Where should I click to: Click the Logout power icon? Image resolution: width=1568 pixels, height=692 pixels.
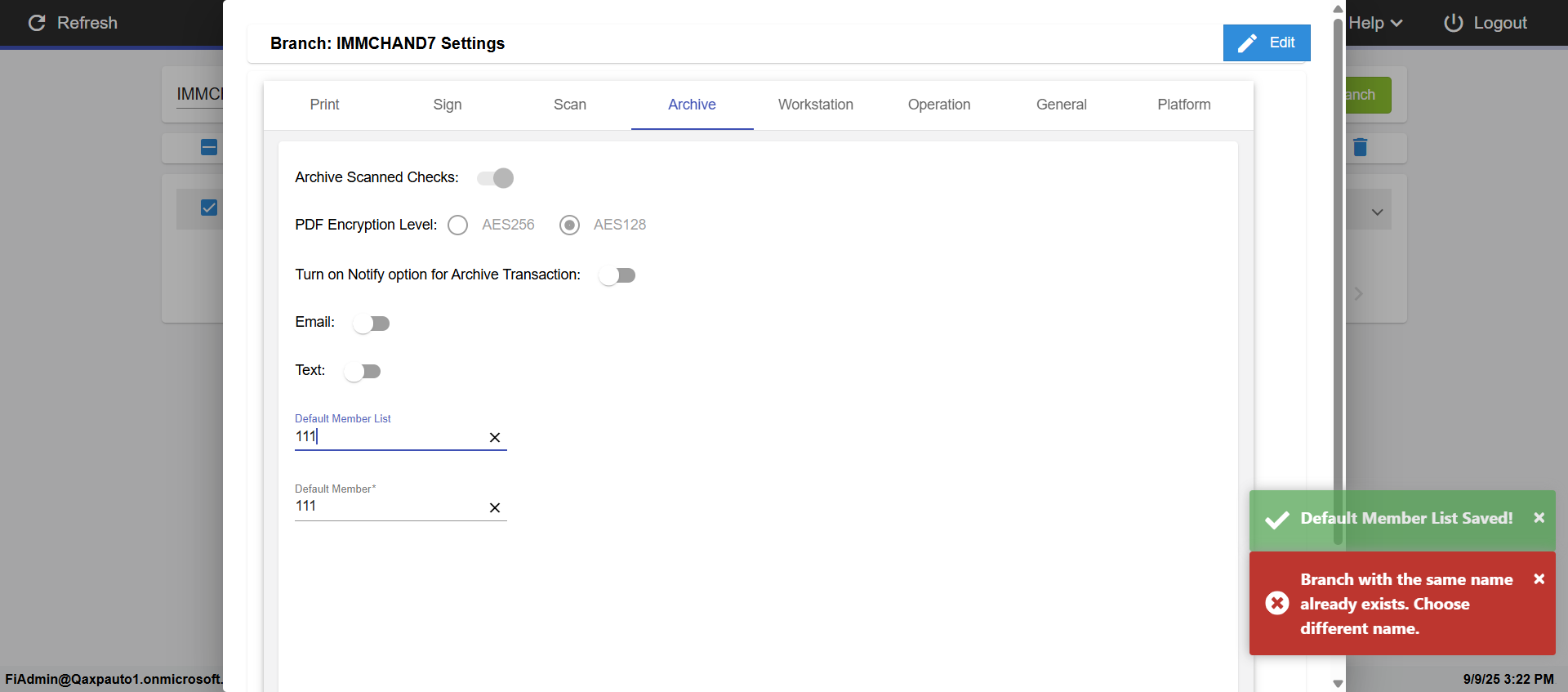pos(1454,23)
